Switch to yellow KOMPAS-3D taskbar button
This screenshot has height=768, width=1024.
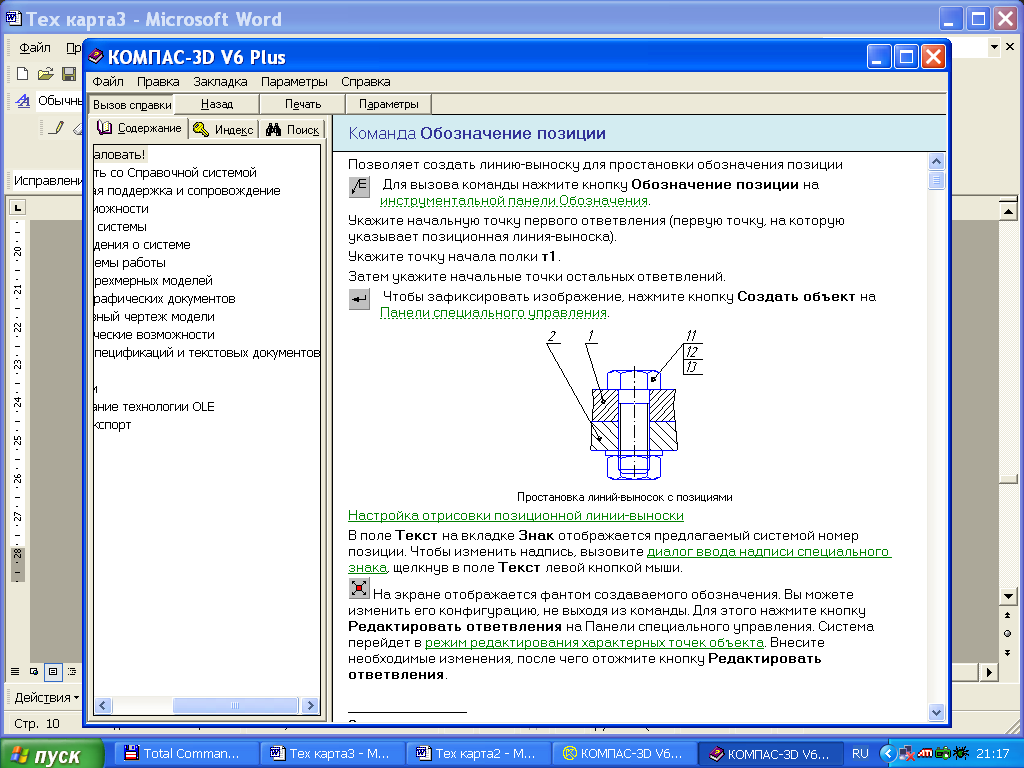point(624,754)
